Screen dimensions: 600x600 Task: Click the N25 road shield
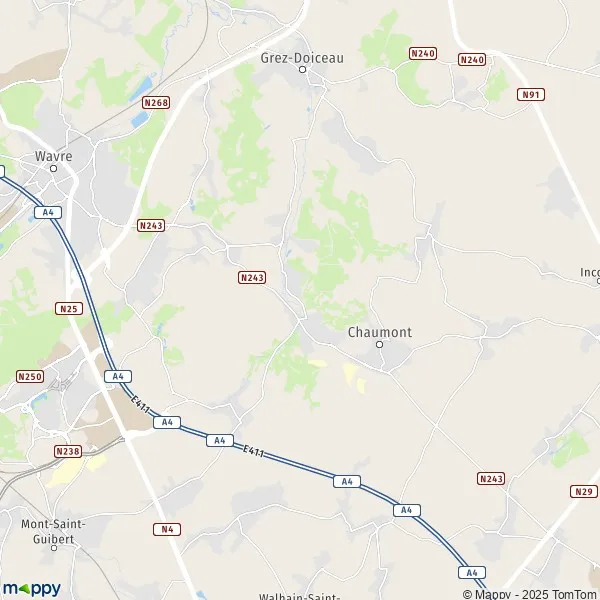[x=69, y=309]
